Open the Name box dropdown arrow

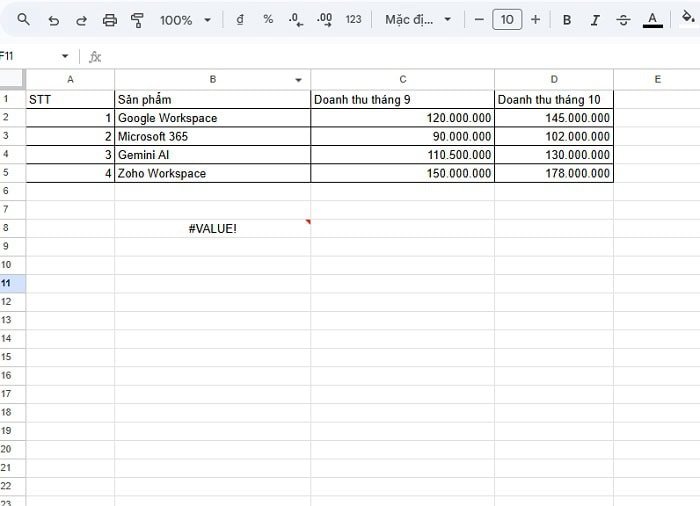[x=65, y=56]
